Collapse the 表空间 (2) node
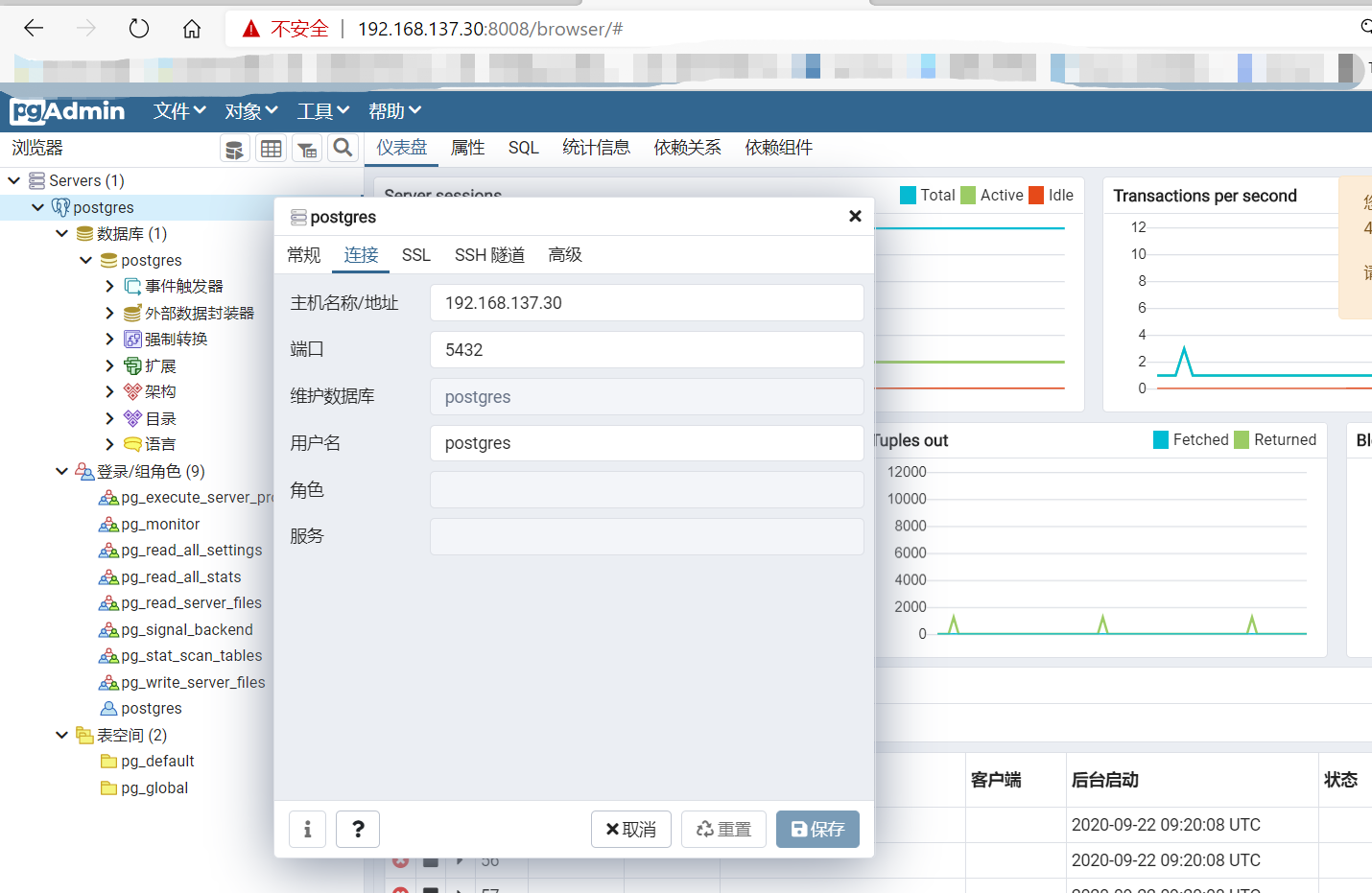This screenshot has width=1372, height=893. [x=62, y=735]
